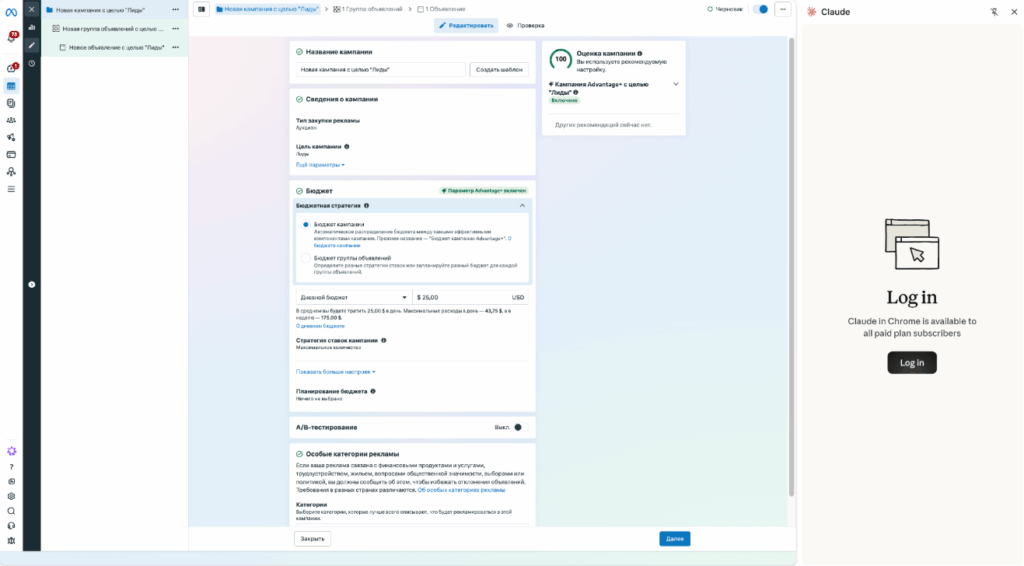Open the highlighted campaigns table icon in sidebar

pos(11,86)
